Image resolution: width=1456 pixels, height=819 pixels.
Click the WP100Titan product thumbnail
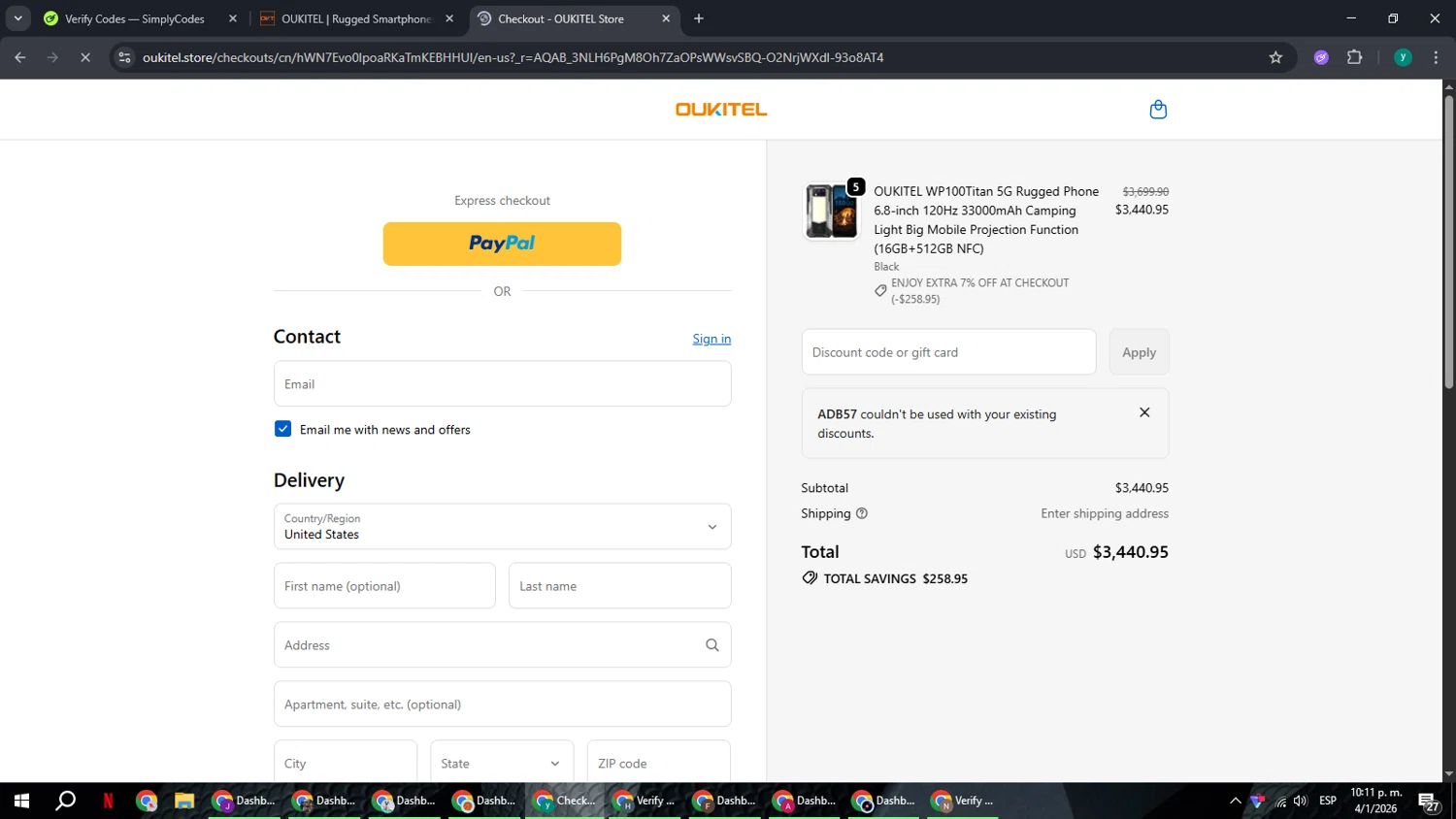tap(832, 211)
